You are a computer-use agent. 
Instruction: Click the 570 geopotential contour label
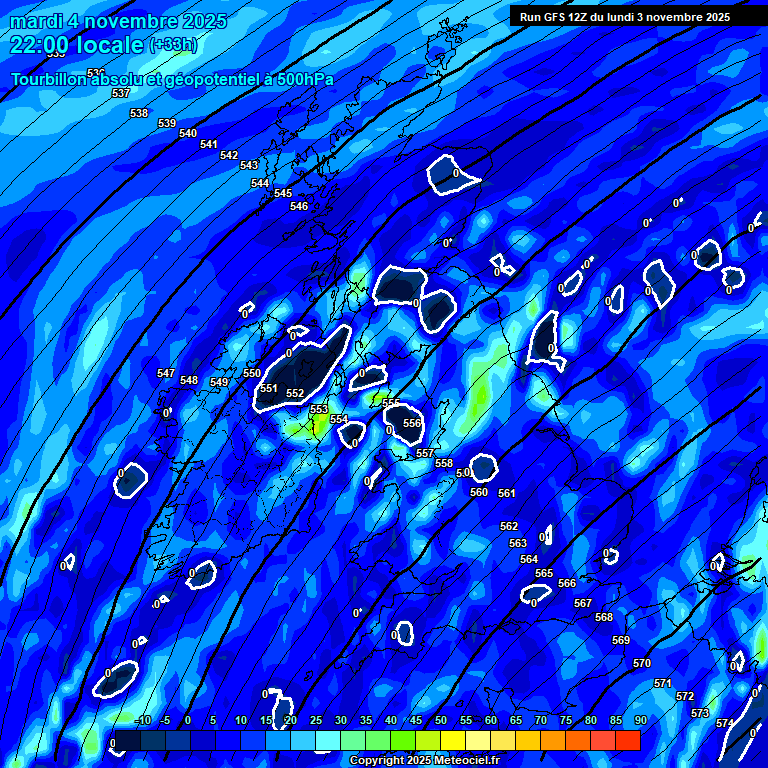coord(642,663)
